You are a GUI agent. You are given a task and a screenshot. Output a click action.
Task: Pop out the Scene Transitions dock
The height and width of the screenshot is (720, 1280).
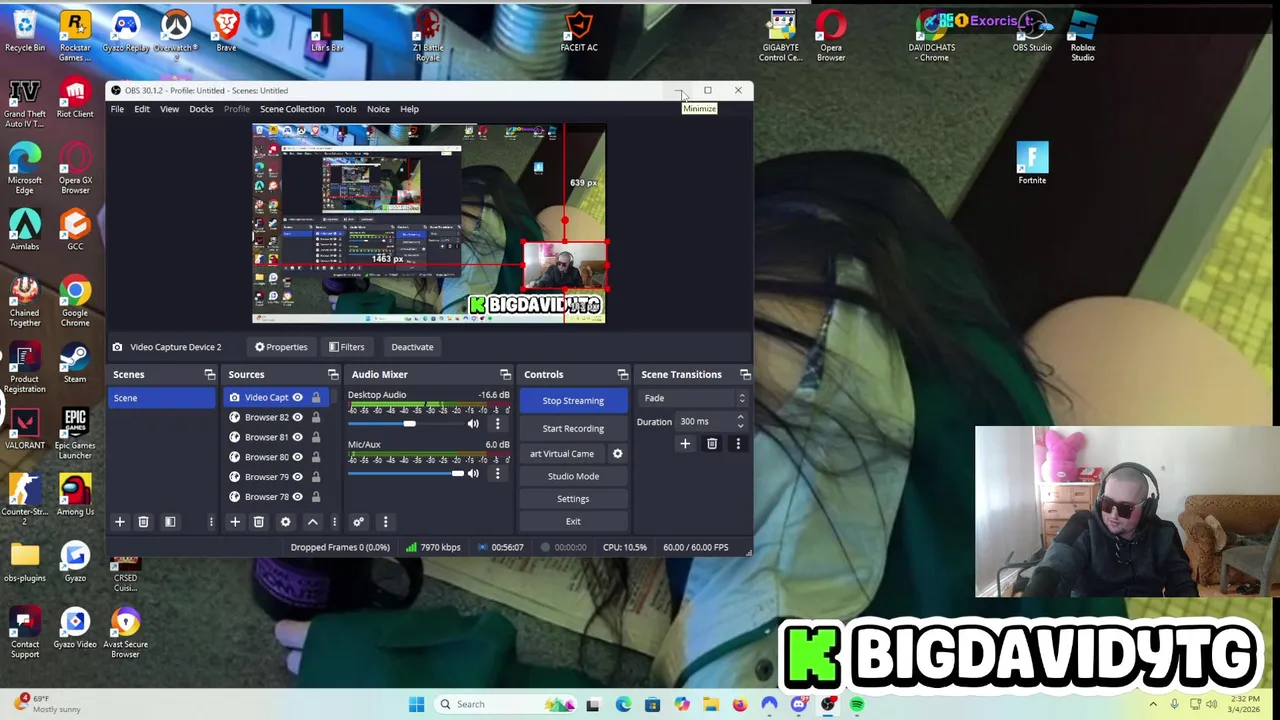click(745, 374)
